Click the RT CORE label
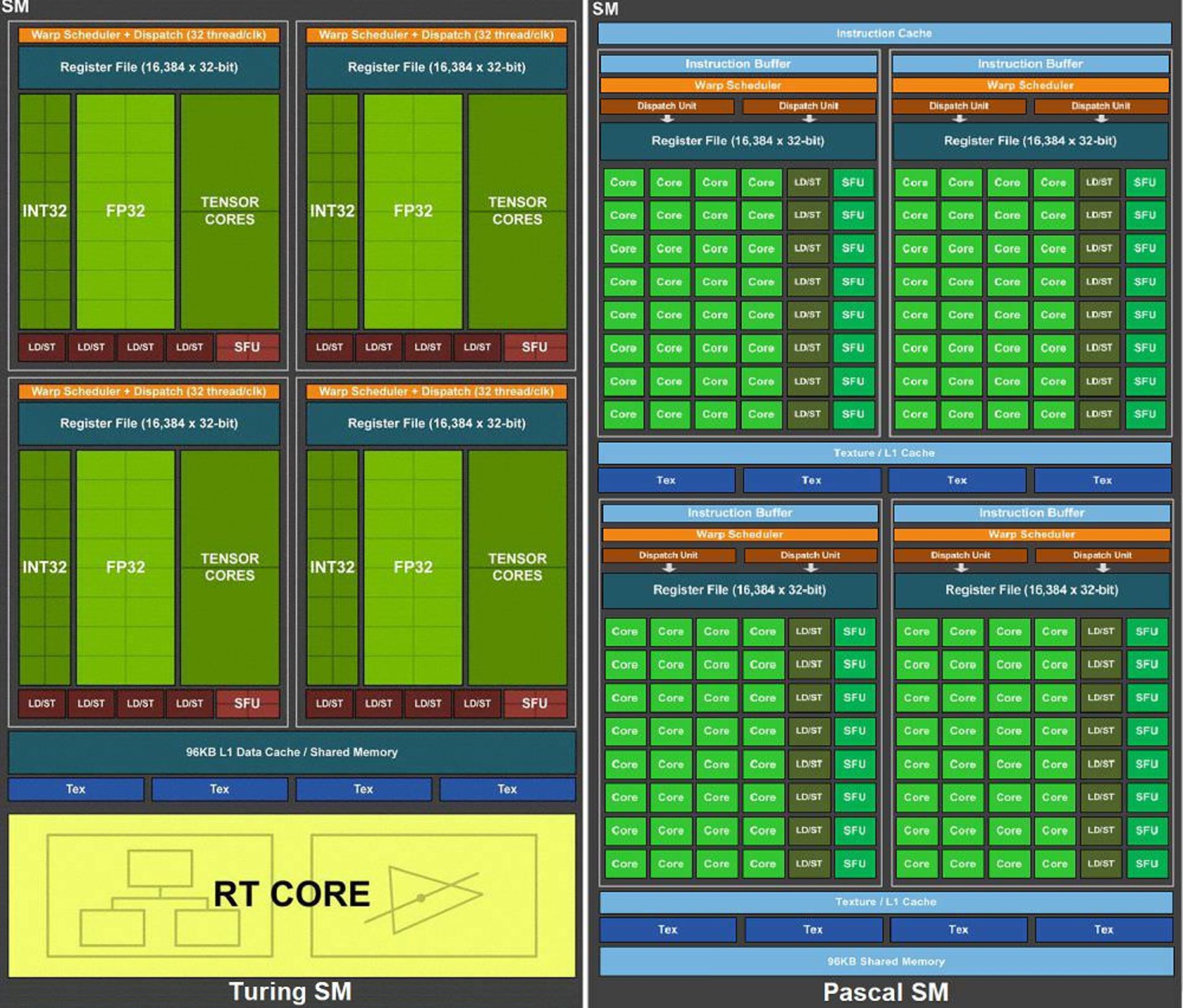This screenshot has width=1183, height=1008. [x=291, y=894]
